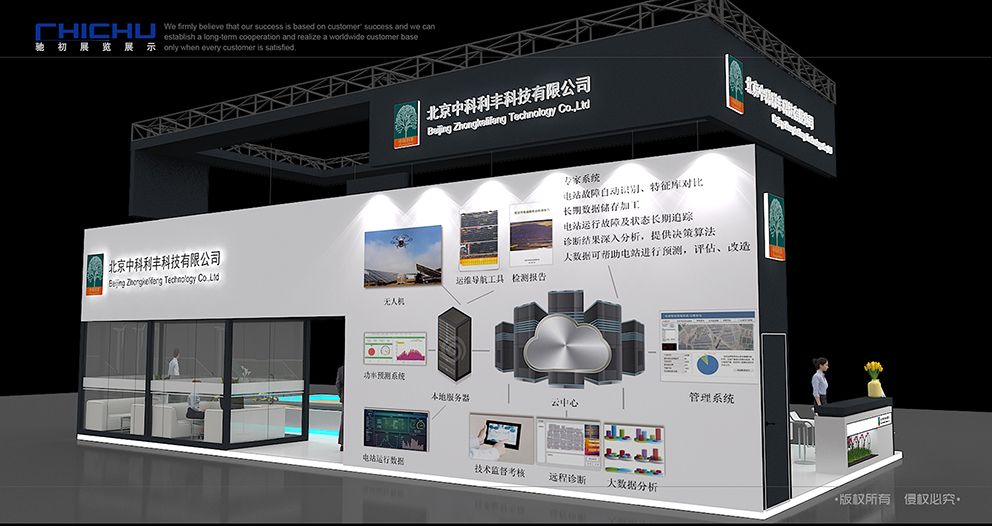
Task: Click the tree logo on the left white wall
Action: [x=95, y=274]
